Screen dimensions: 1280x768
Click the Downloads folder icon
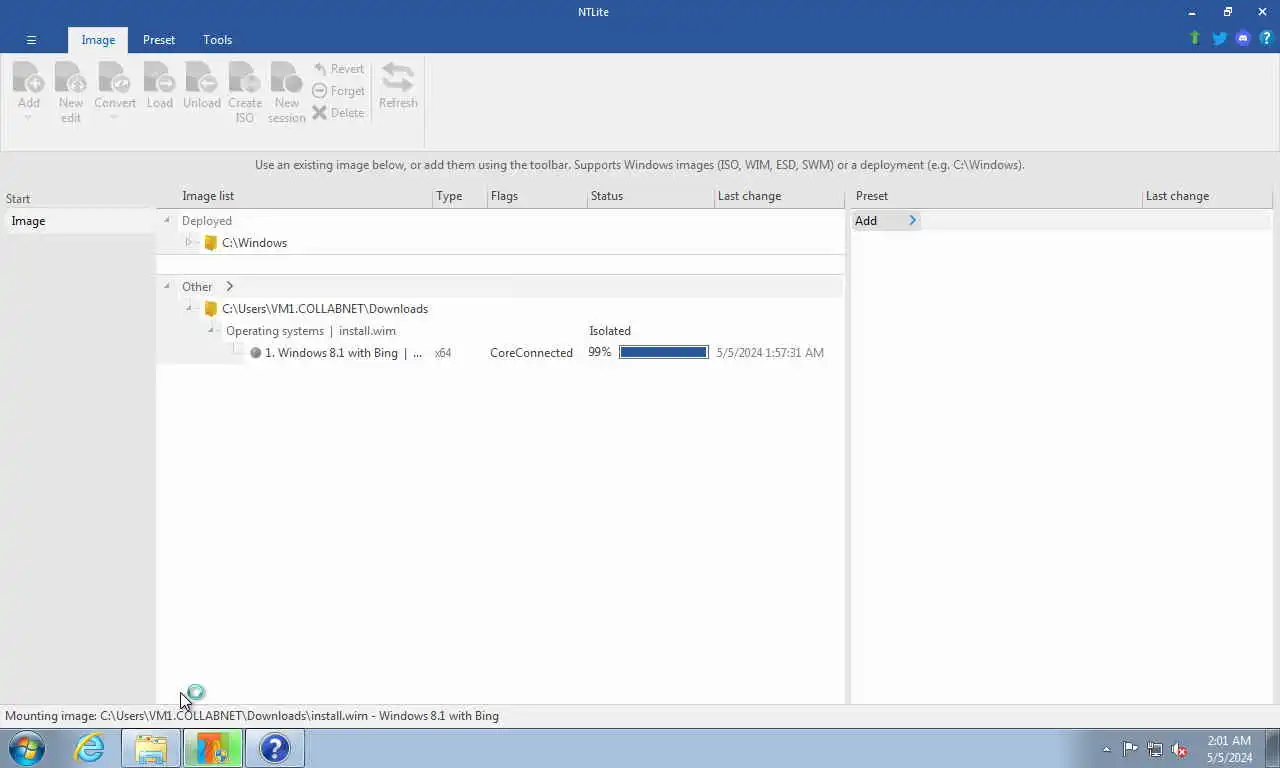tap(210, 309)
